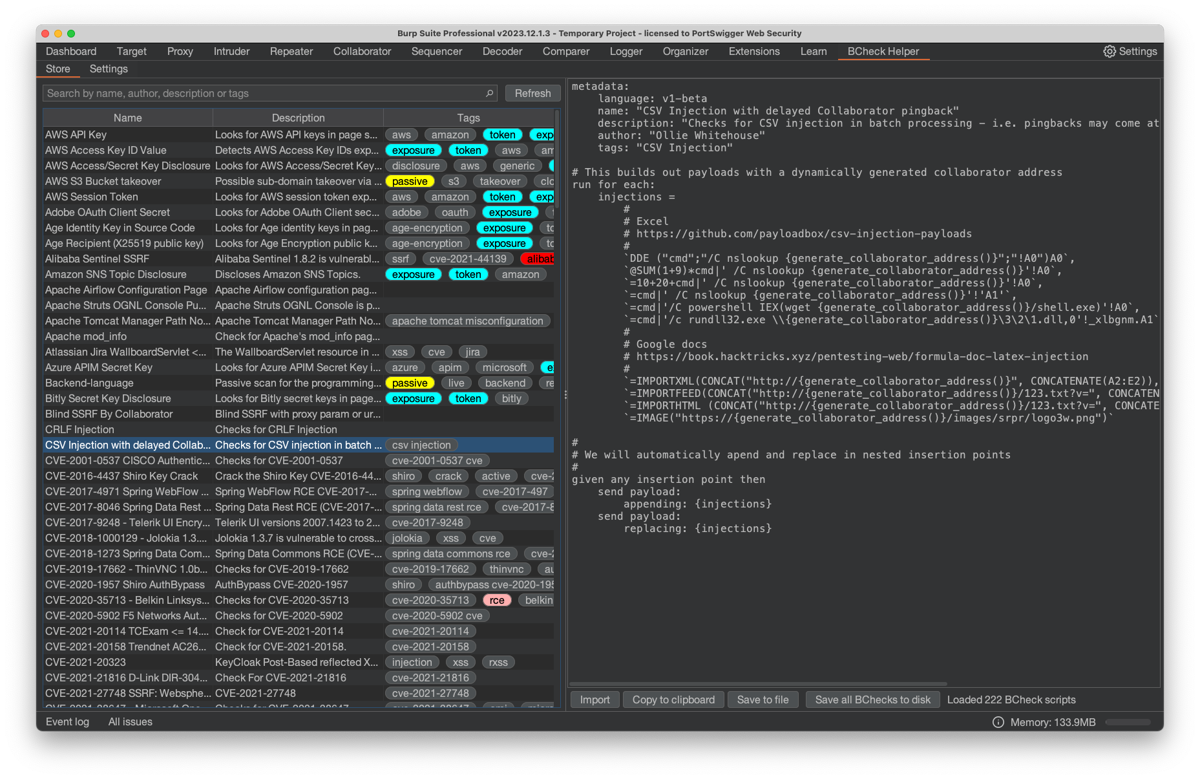Go to the Intruder tab
The image size is (1200, 779).
click(x=231, y=51)
